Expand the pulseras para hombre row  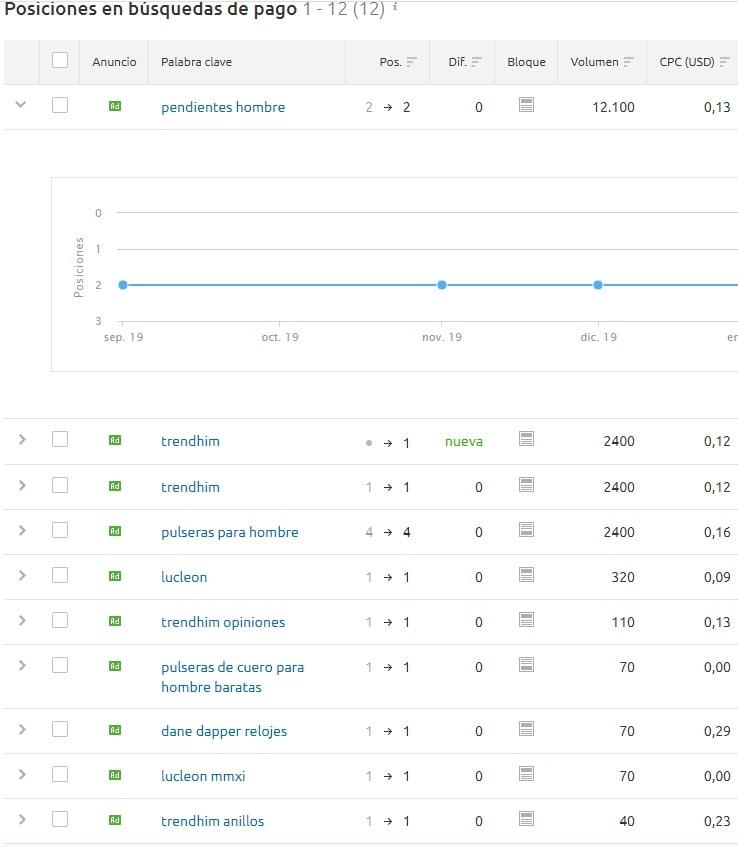[22, 530]
